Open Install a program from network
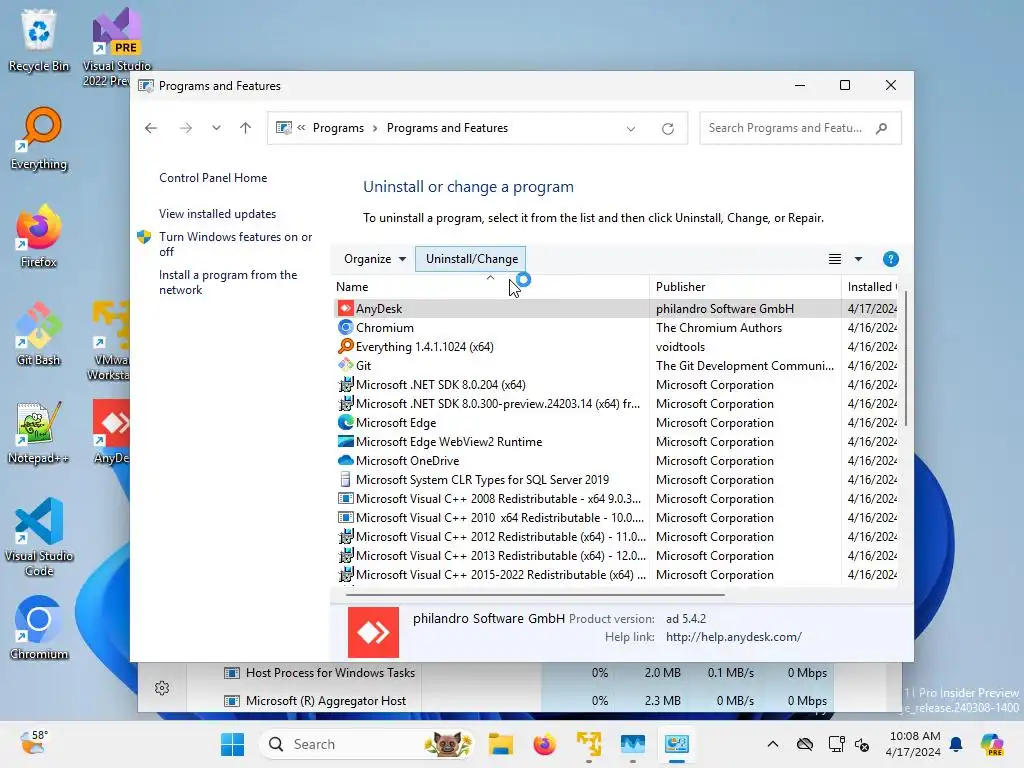 [x=227, y=282]
